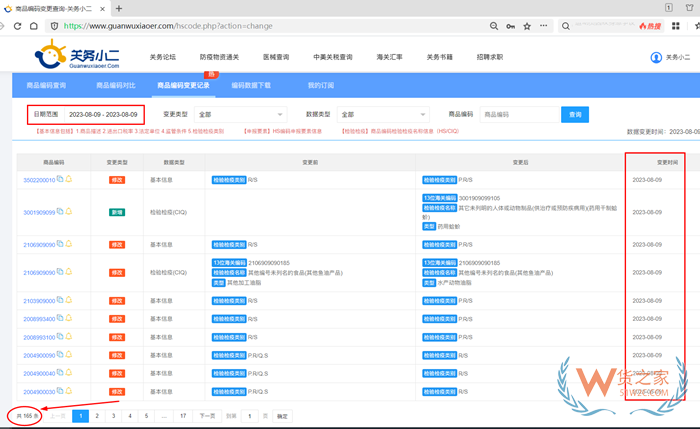Open the saved passwords key icon
Screen dimensions: 700x429
(510, 26)
